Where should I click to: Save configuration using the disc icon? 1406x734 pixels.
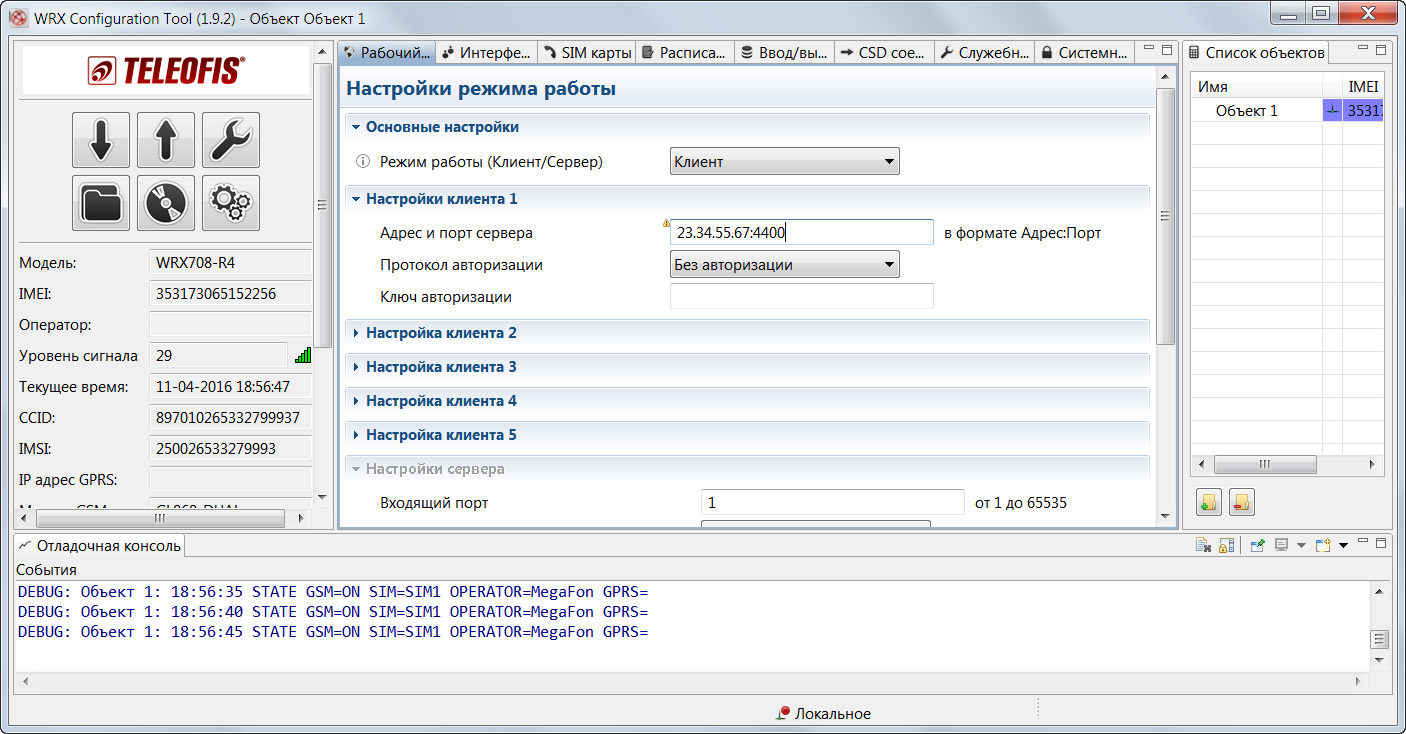(165, 203)
